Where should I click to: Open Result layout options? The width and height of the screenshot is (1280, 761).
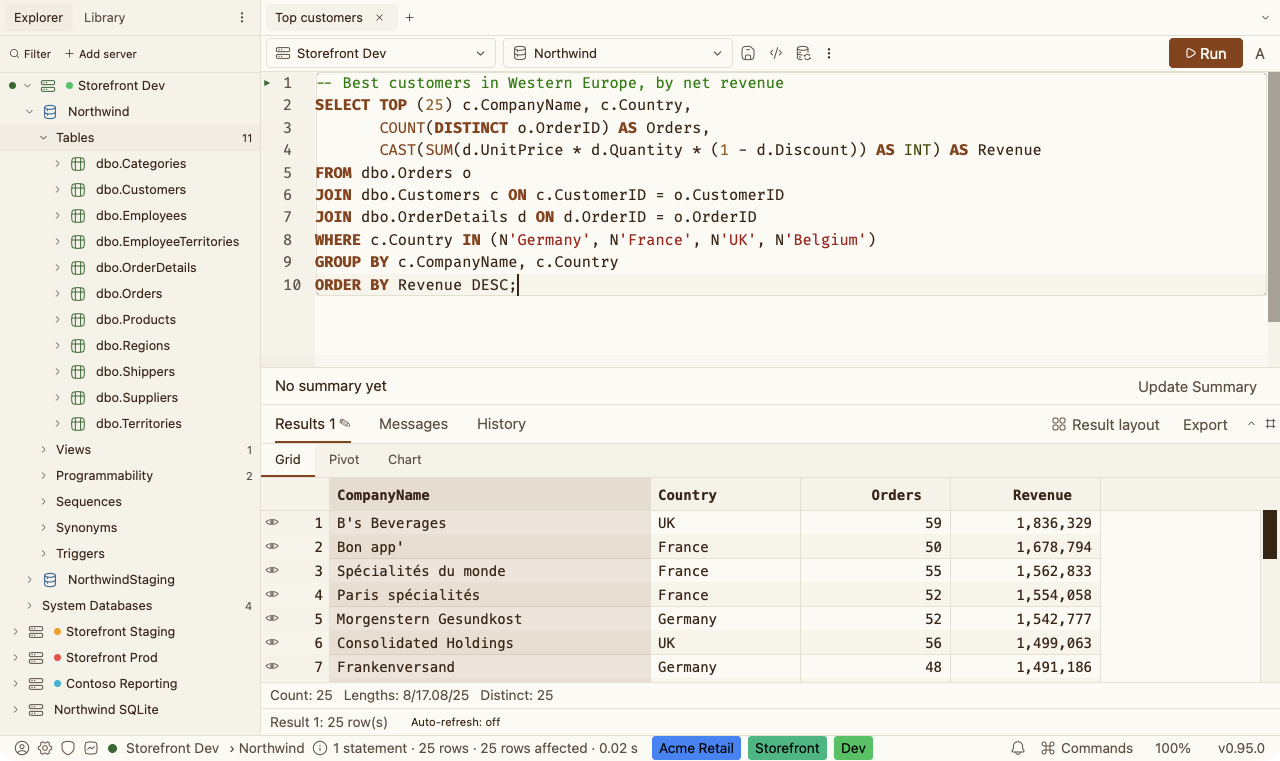(1106, 425)
